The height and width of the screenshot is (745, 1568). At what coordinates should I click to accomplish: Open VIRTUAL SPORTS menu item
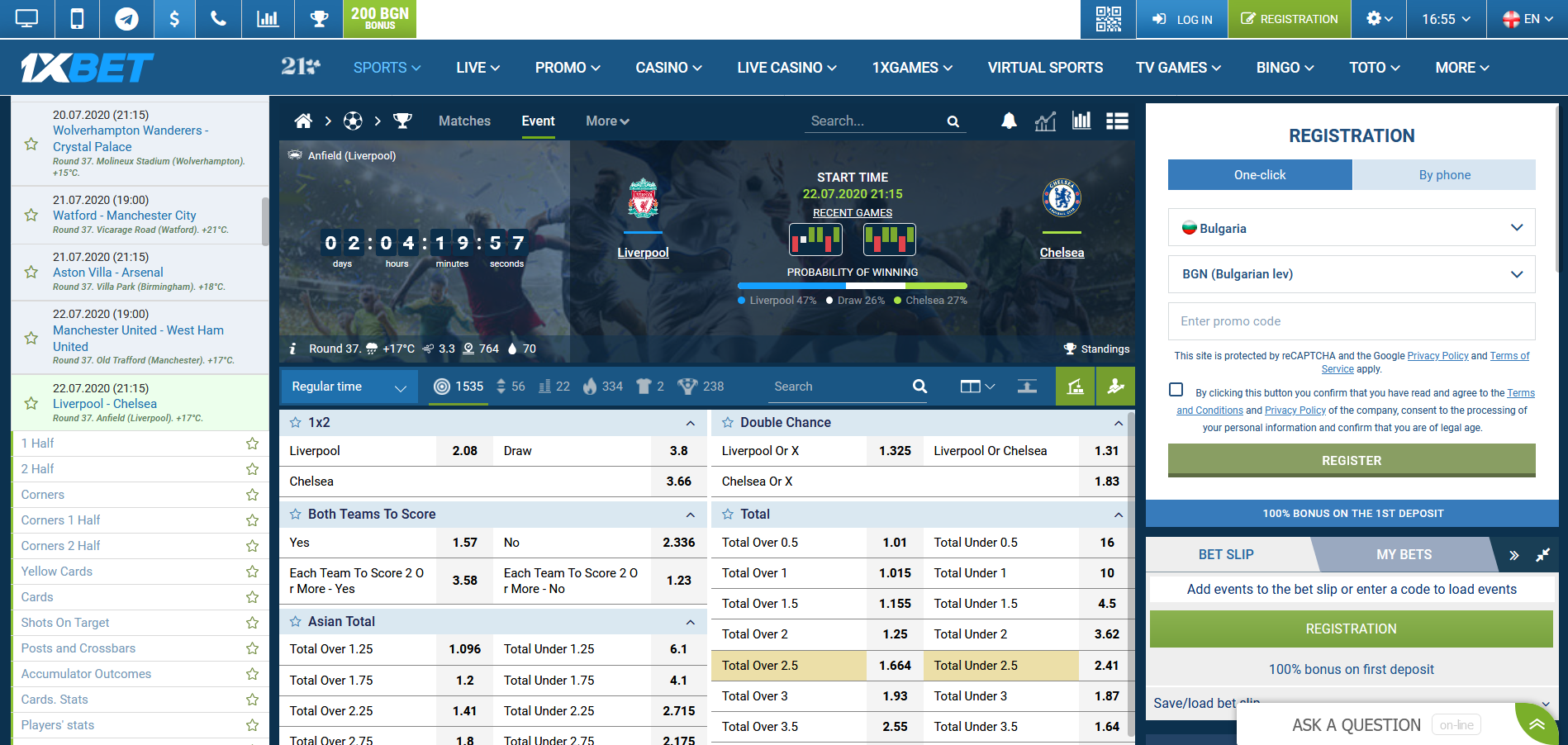coord(1045,68)
